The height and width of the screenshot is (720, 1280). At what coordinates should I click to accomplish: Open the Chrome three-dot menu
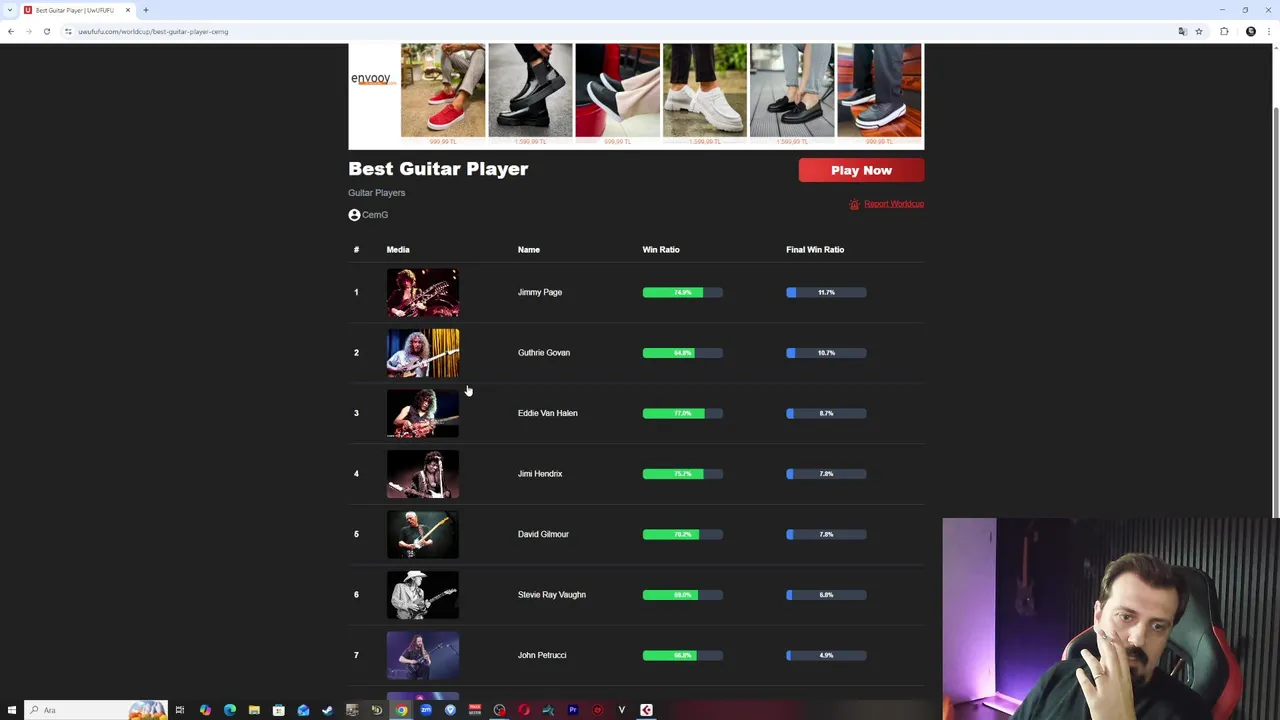point(1269,31)
